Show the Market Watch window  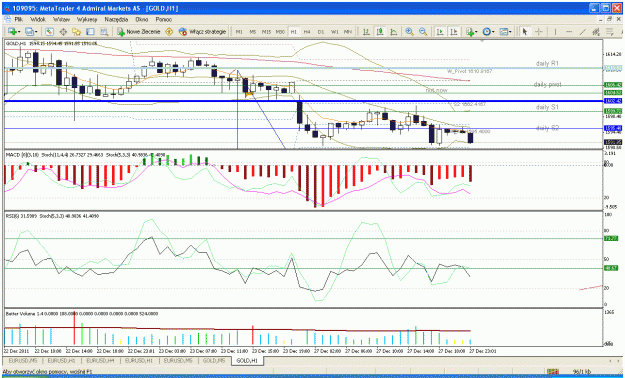click(x=49, y=32)
